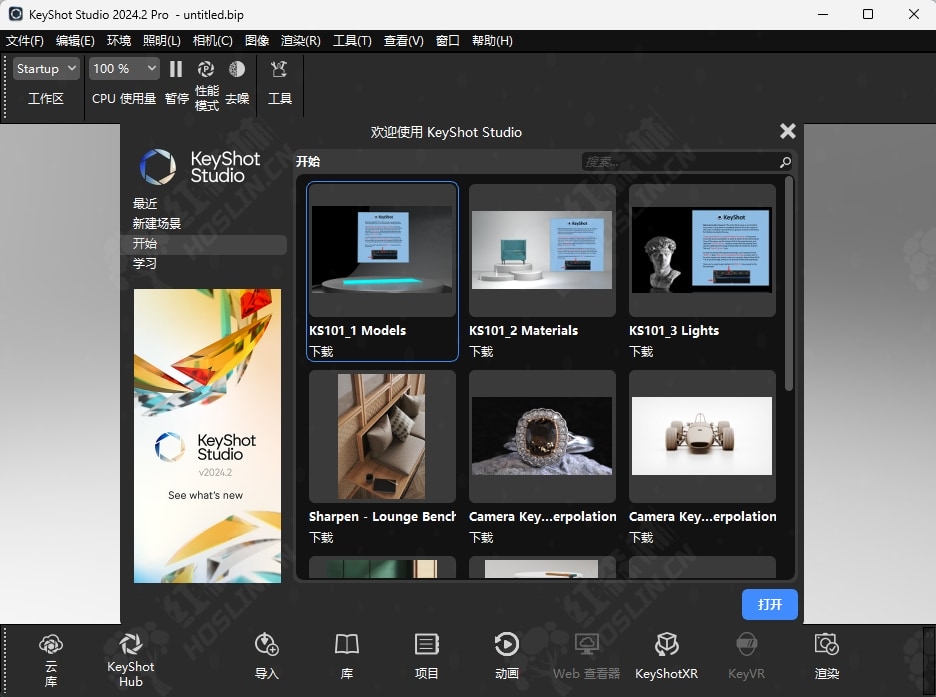The height and width of the screenshot is (697, 936).
Task: Click the blue 打开 button
Action: click(769, 605)
